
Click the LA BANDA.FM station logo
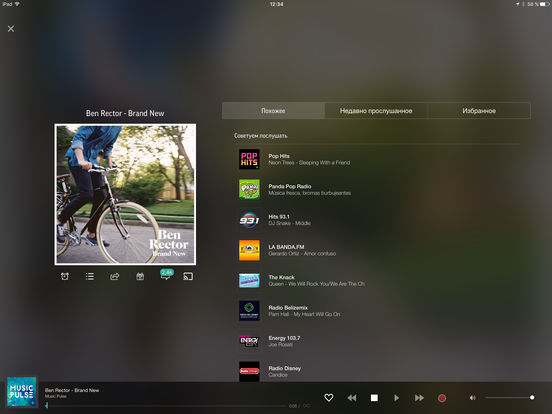[249, 250]
